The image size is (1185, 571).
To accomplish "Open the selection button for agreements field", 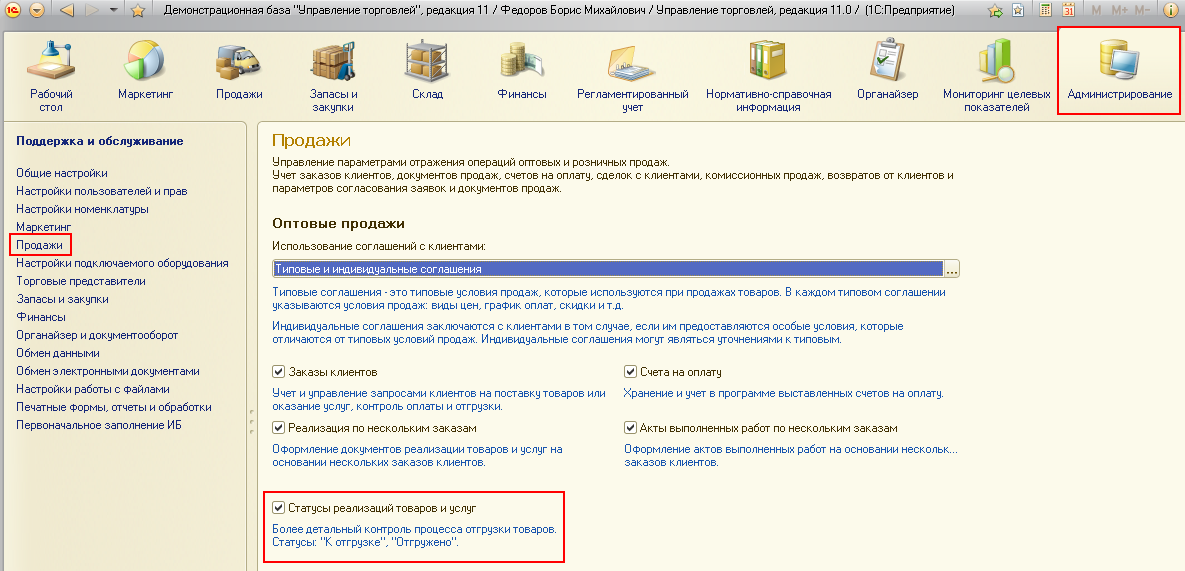I will click(x=952, y=269).
